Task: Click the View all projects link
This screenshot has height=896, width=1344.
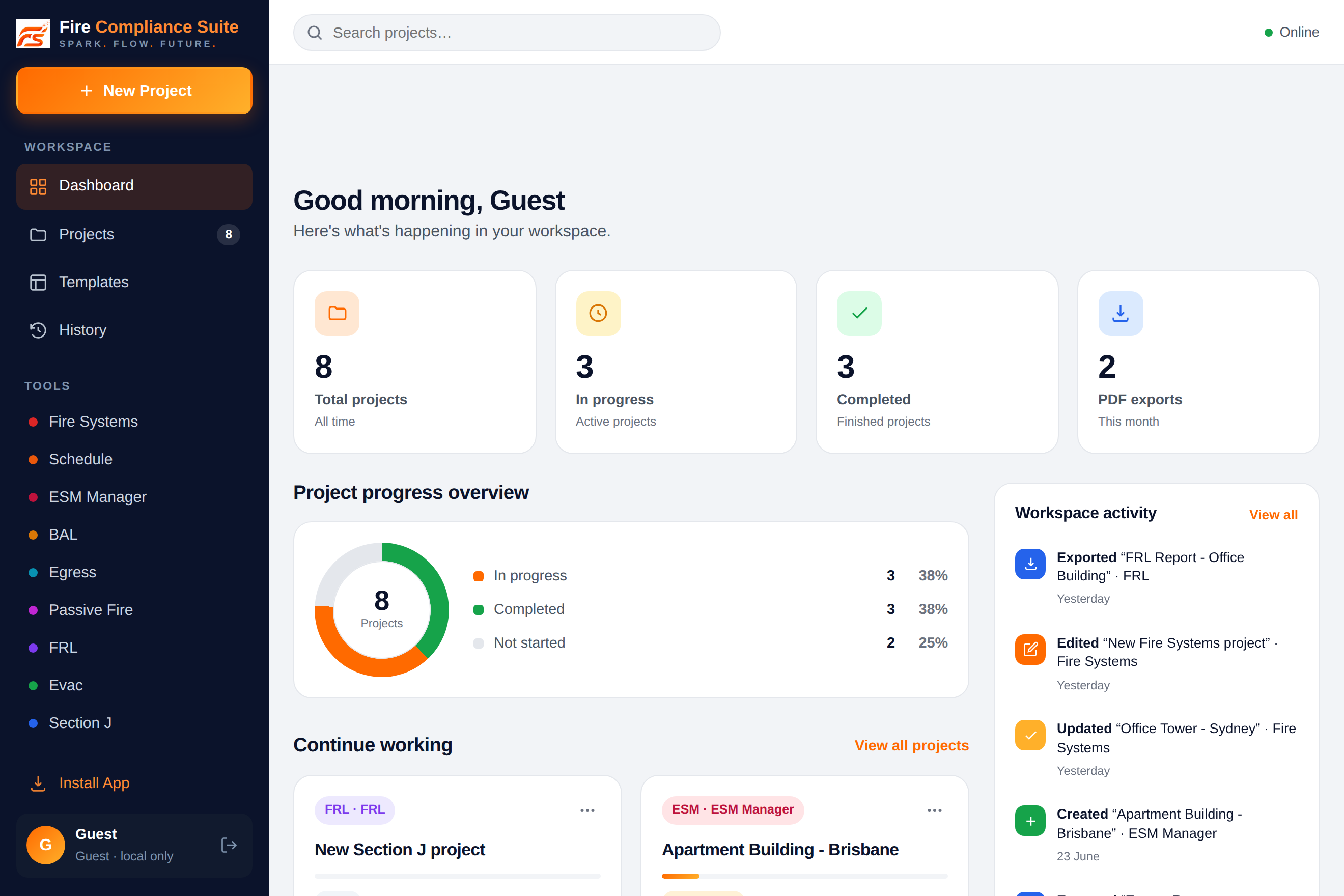Action: [911, 746]
